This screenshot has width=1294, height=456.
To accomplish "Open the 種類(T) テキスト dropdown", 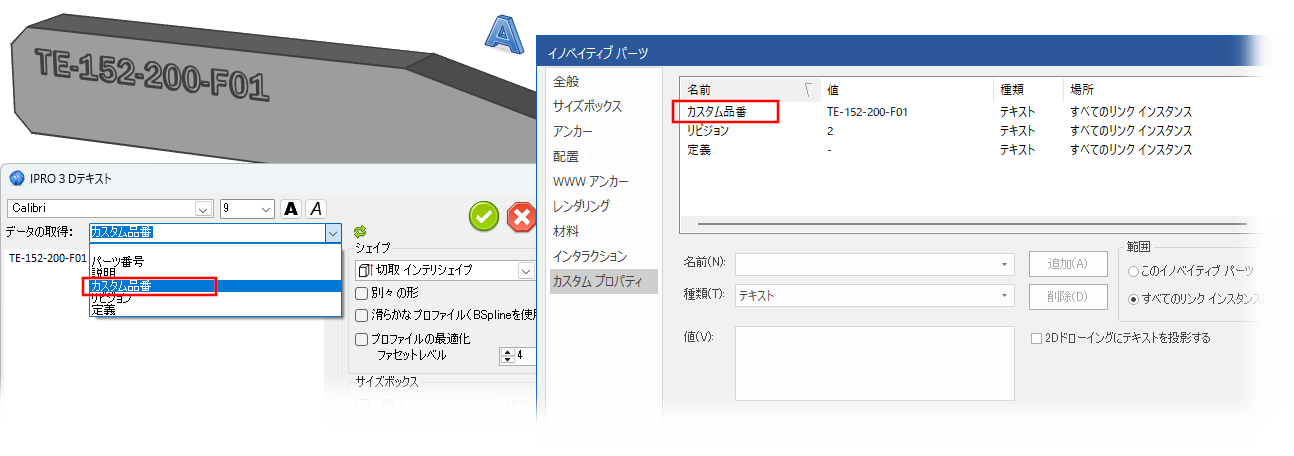I will (x=875, y=296).
